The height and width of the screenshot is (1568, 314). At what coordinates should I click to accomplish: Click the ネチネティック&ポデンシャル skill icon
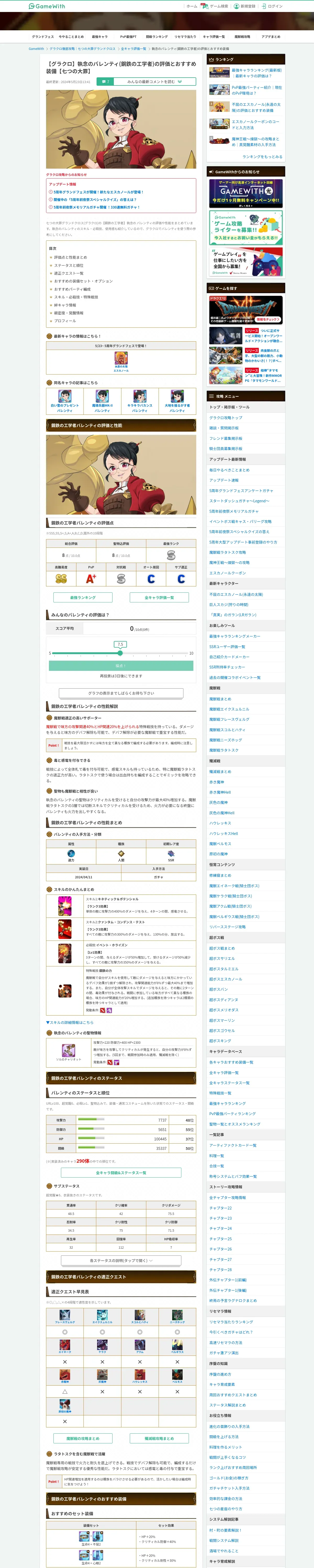[65, 906]
